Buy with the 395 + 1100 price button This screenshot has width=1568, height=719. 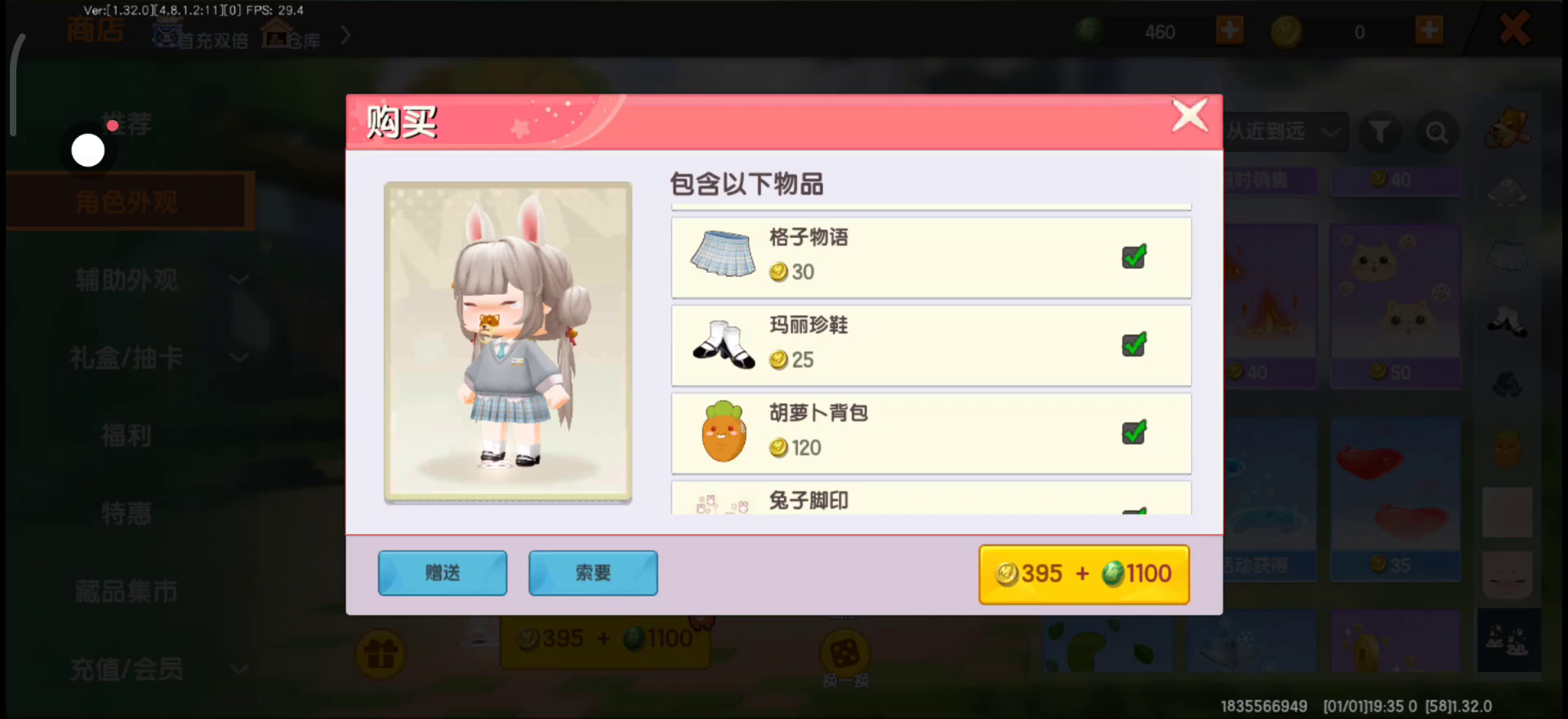[x=1084, y=574]
